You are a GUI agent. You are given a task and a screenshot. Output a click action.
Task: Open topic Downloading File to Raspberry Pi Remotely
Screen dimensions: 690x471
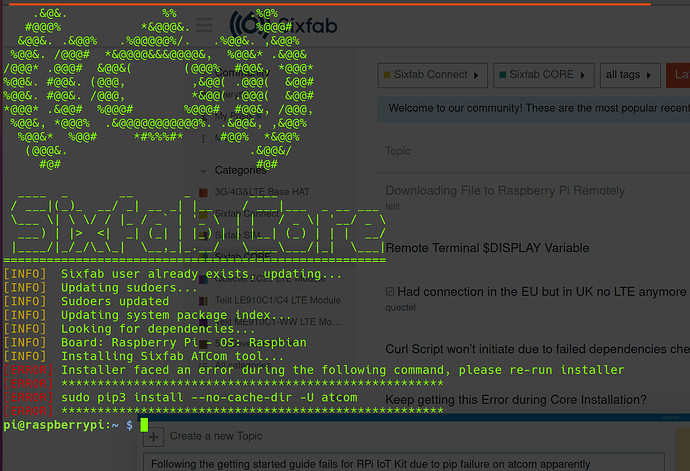click(505, 191)
